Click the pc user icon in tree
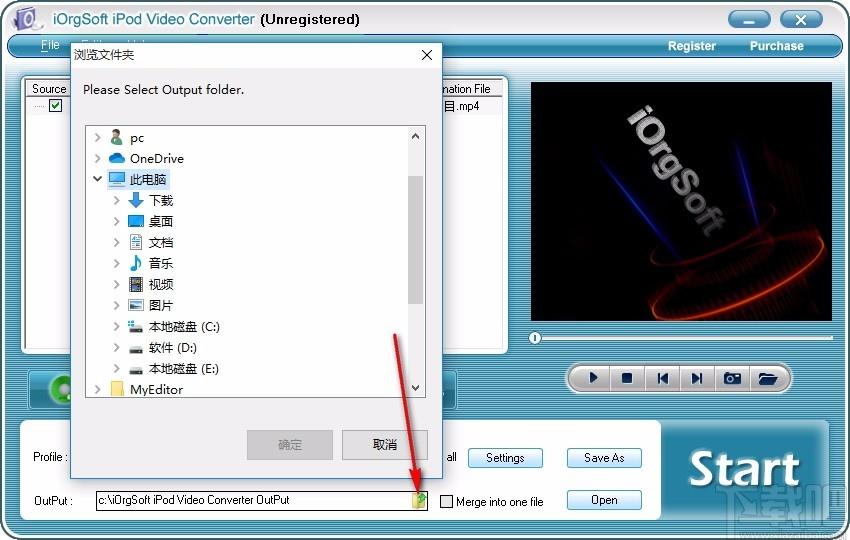This screenshot has width=850, height=540. 116,137
